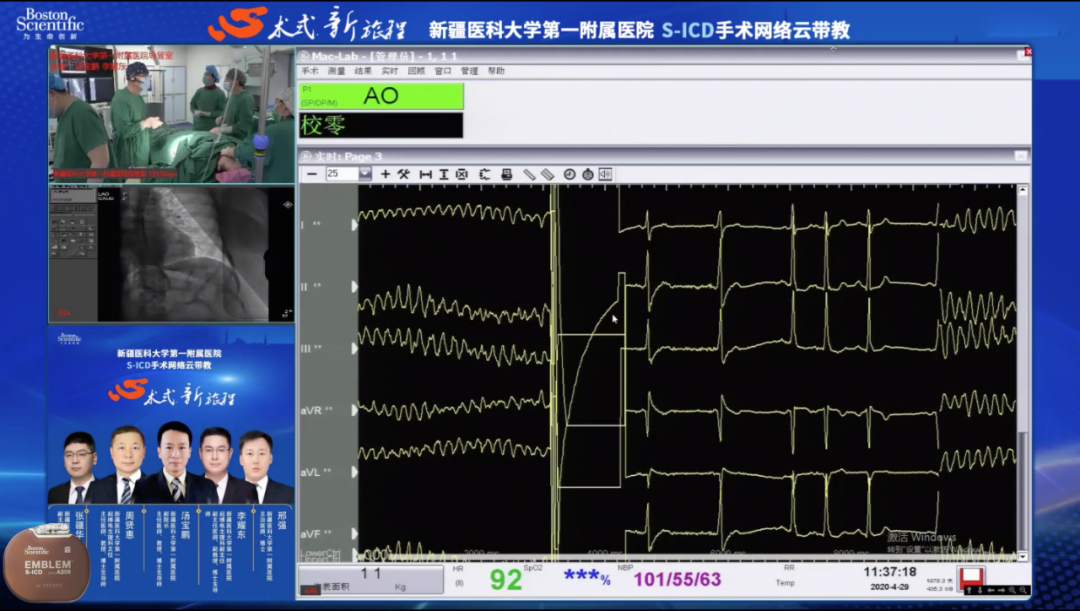Click the lead II channel marker arrow
Screen dimensions: 1080x611
coord(354,286)
